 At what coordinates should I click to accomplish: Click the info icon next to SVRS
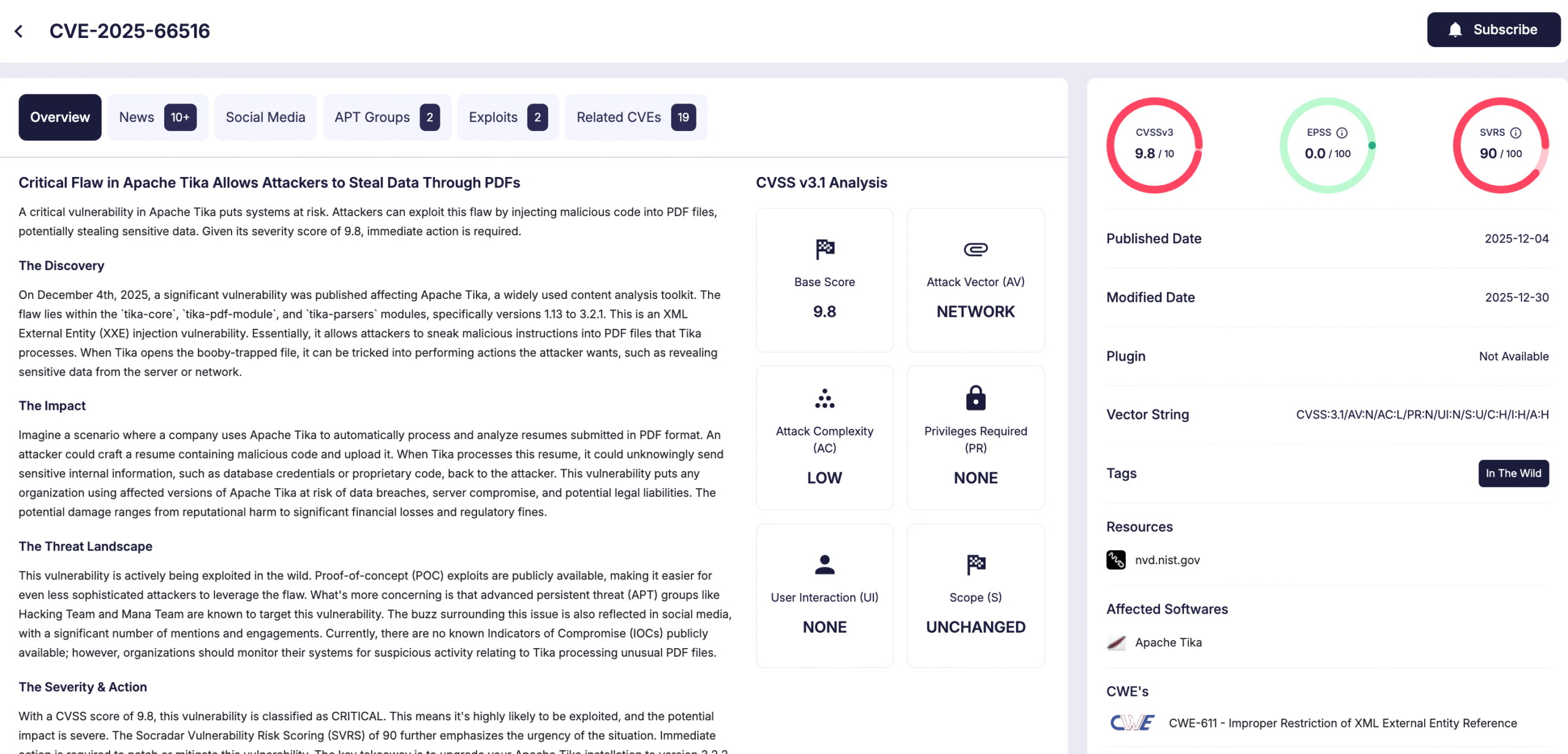[1517, 132]
